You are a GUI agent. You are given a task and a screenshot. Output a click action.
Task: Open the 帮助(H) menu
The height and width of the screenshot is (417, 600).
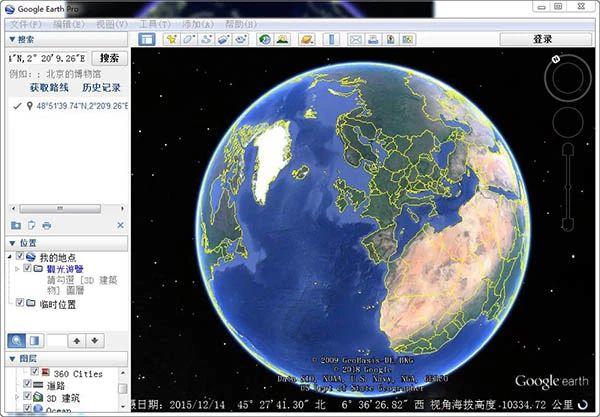(x=241, y=24)
